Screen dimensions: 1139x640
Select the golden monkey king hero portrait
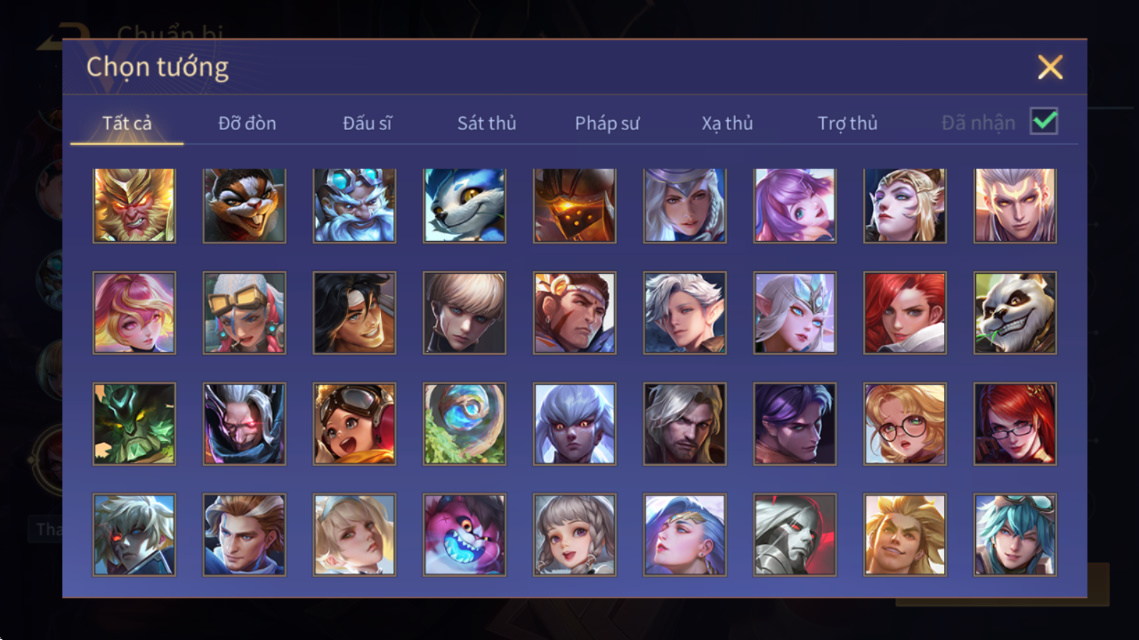[x=134, y=205]
